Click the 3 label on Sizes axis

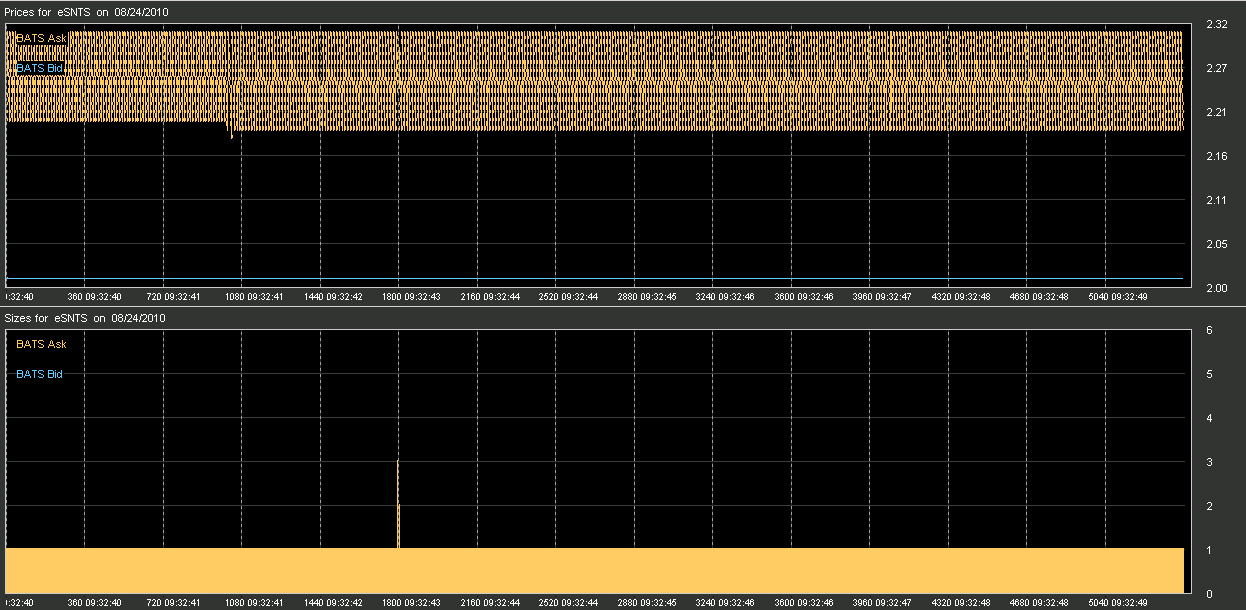pyautogui.click(x=1210, y=462)
